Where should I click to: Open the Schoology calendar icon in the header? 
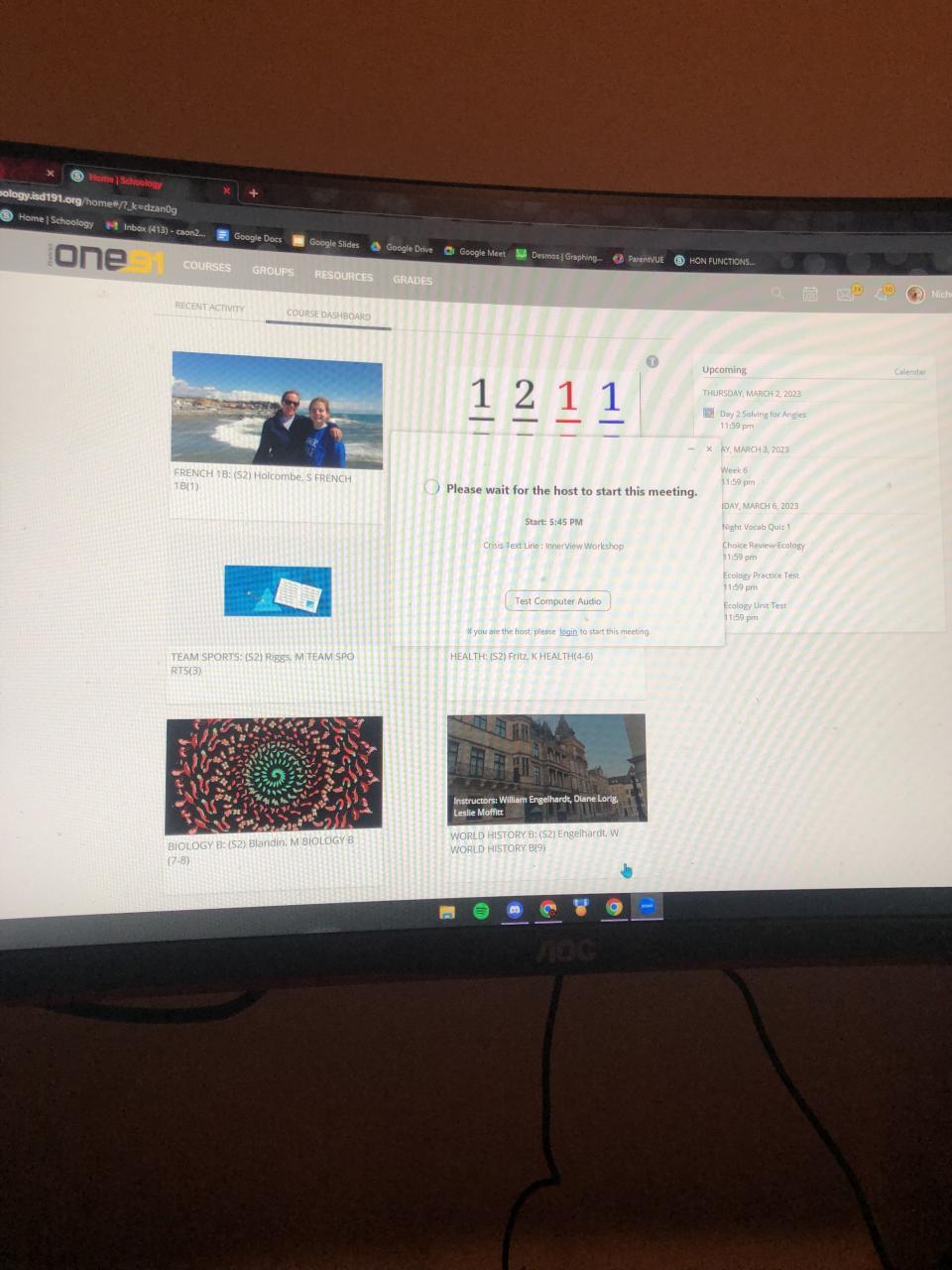click(810, 294)
